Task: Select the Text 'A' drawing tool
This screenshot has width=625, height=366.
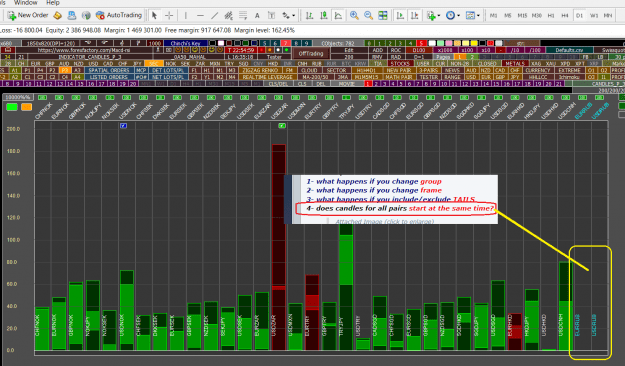Action: pyautogui.click(x=257, y=16)
